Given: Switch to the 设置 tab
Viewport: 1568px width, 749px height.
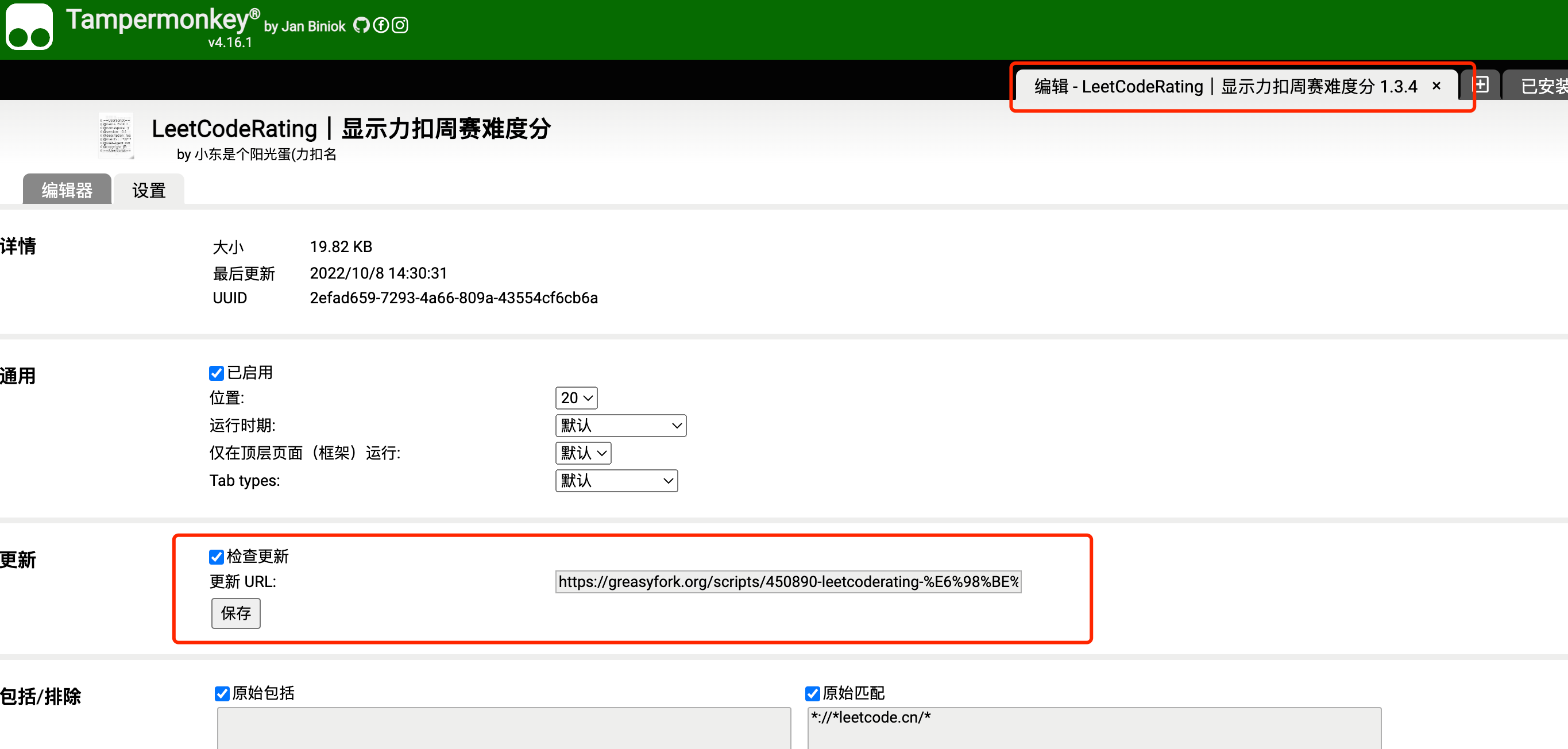Looking at the screenshot, I should pos(149,190).
